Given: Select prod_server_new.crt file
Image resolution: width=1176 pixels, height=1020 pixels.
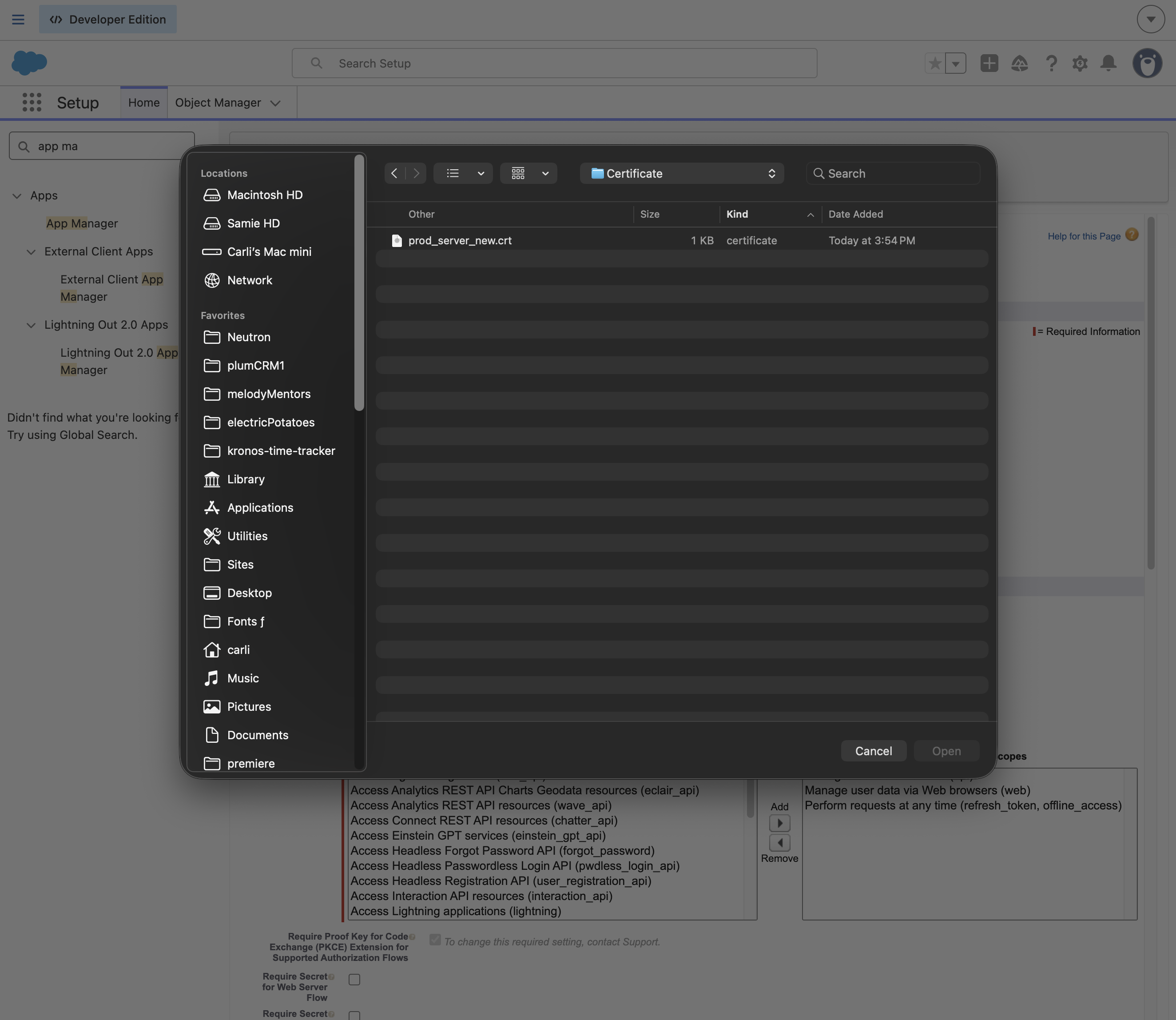Looking at the screenshot, I should tap(682, 241).
